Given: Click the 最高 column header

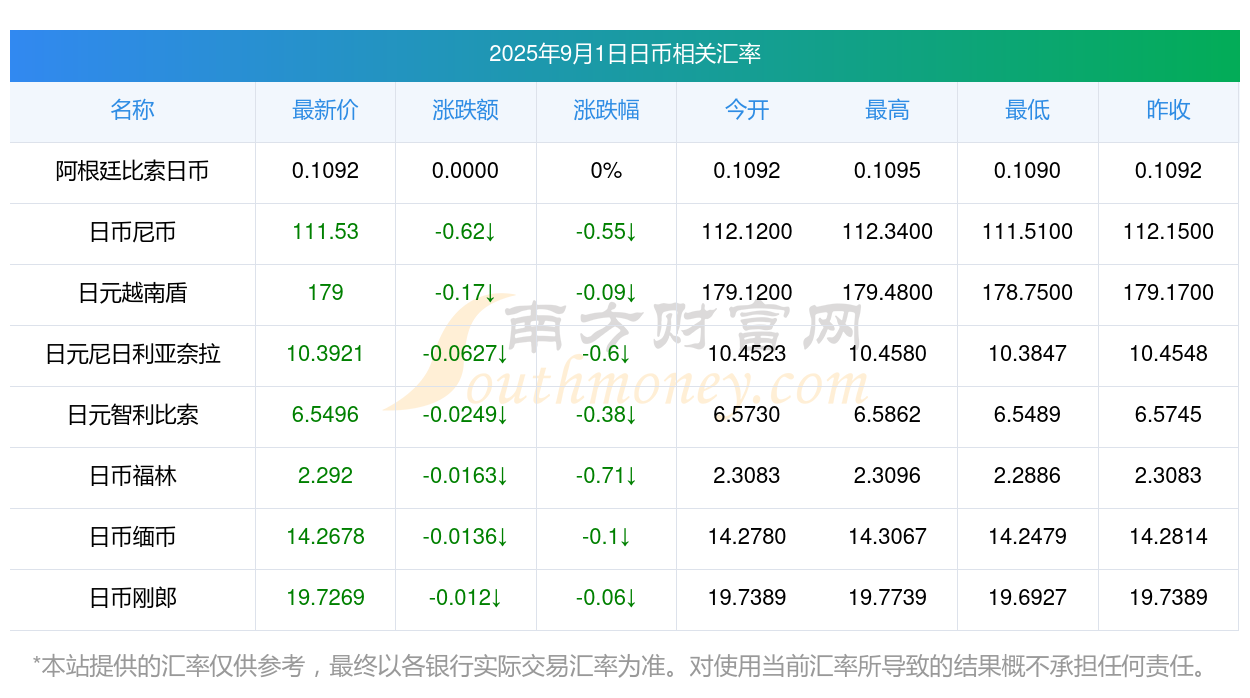Looking at the screenshot, I should 887,110.
